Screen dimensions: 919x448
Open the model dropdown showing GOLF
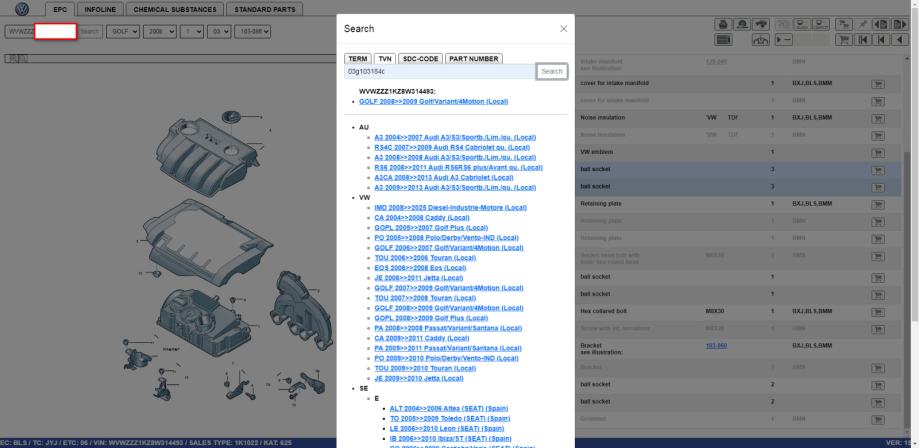click(x=123, y=32)
